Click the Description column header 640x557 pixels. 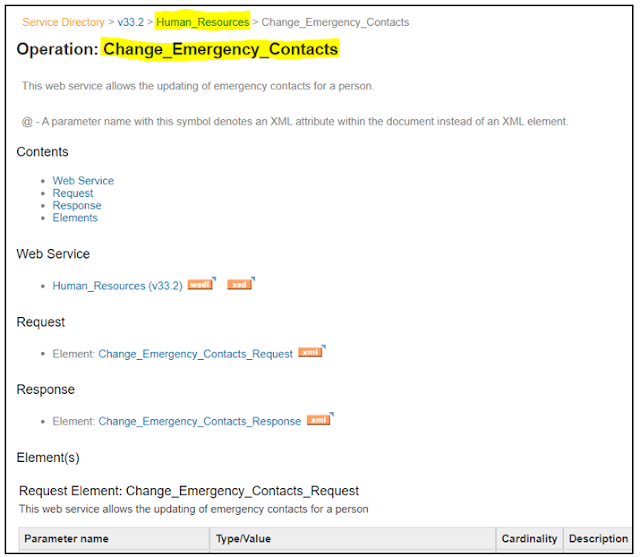[x=598, y=539]
